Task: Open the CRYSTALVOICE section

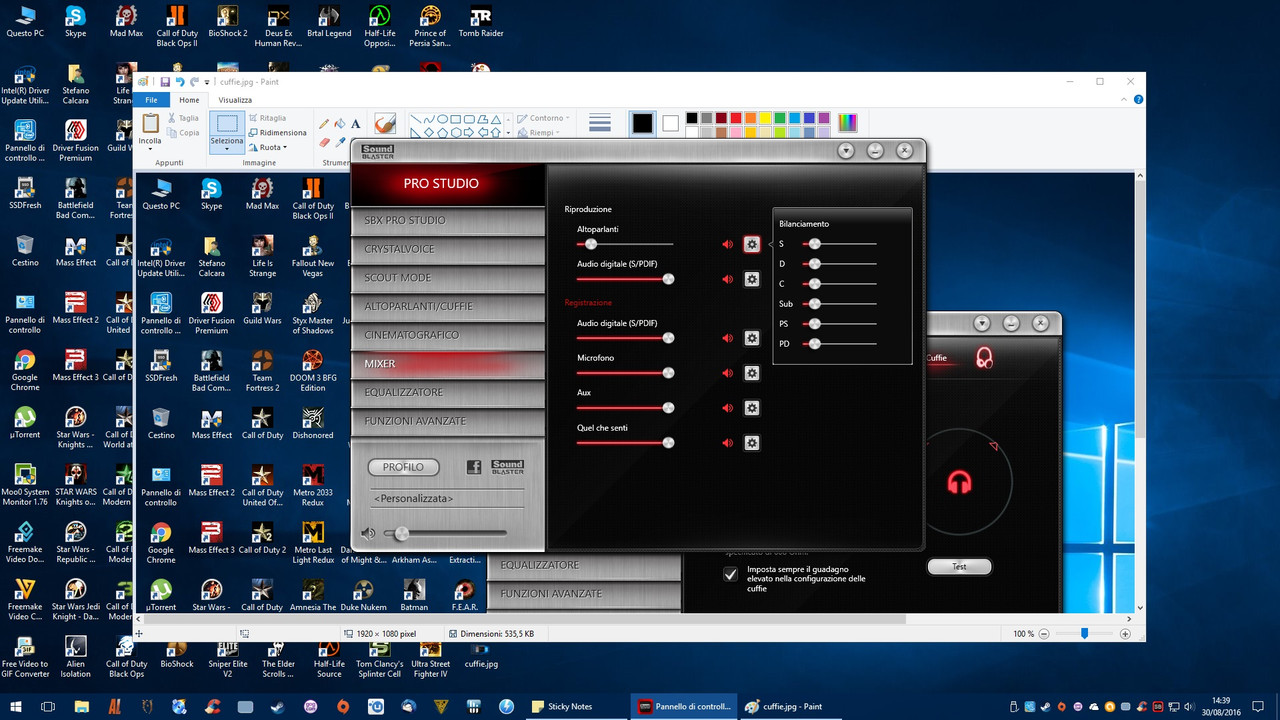Action: pyautogui.click(x=447, y=249)
